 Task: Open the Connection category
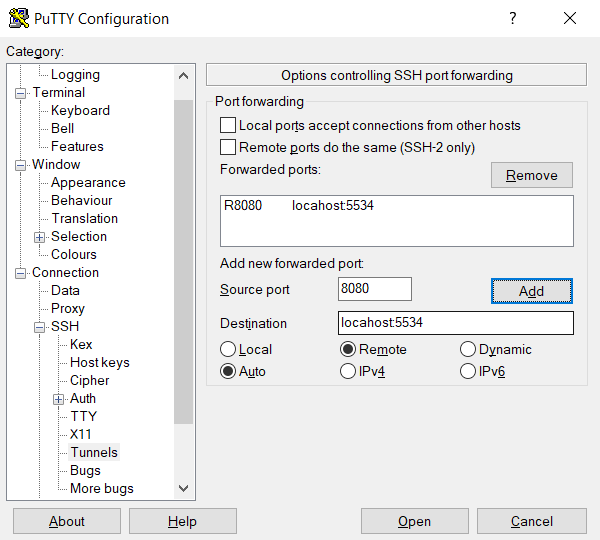(x=65, y=272)
